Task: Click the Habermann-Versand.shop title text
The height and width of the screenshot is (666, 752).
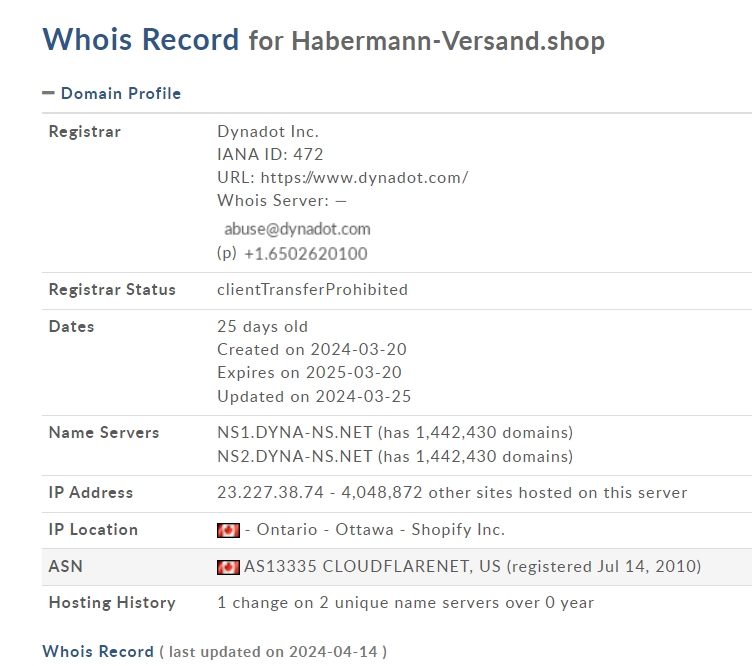Action: pyautogui.click(x=448, y=41)
